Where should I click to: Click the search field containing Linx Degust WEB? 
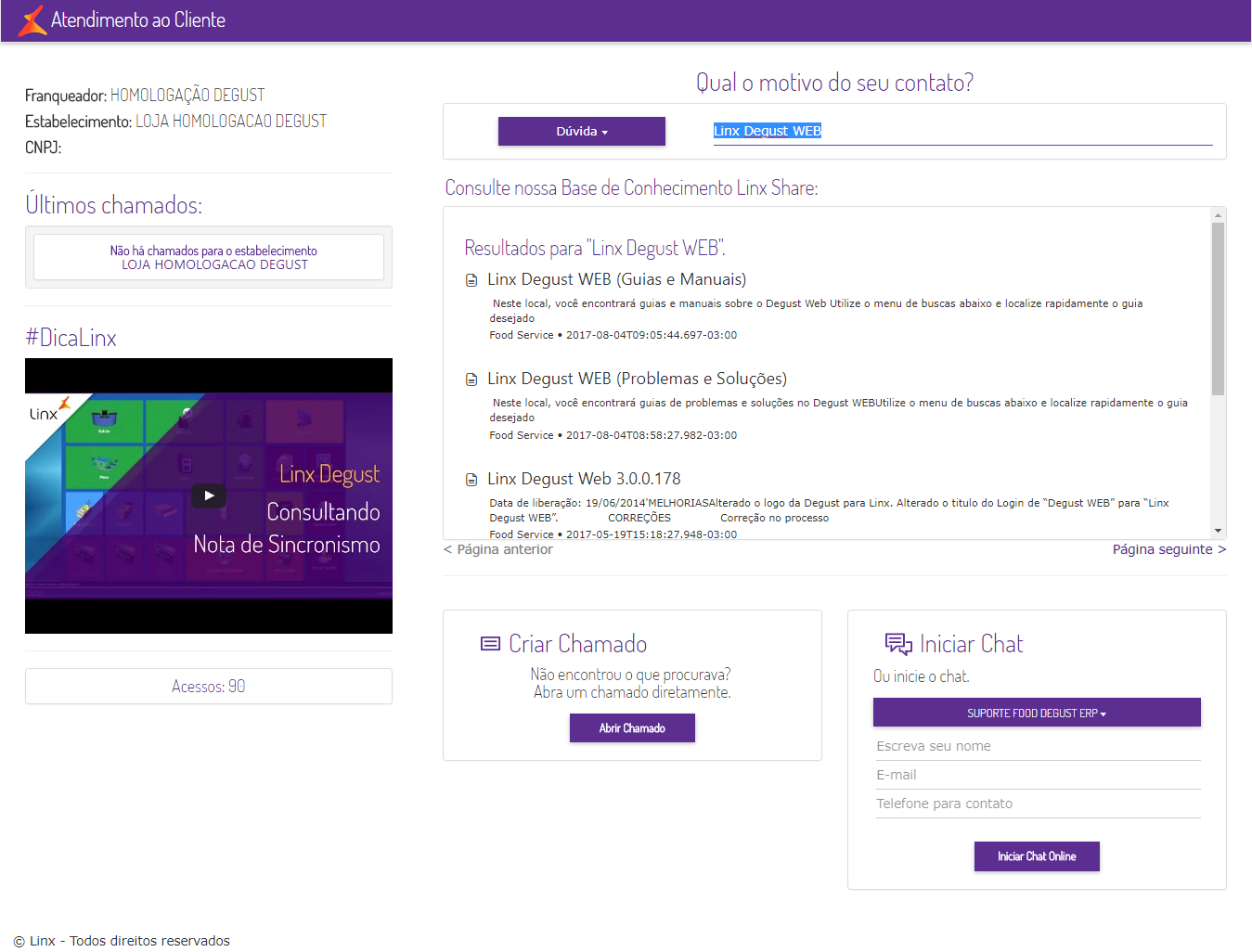962,131
